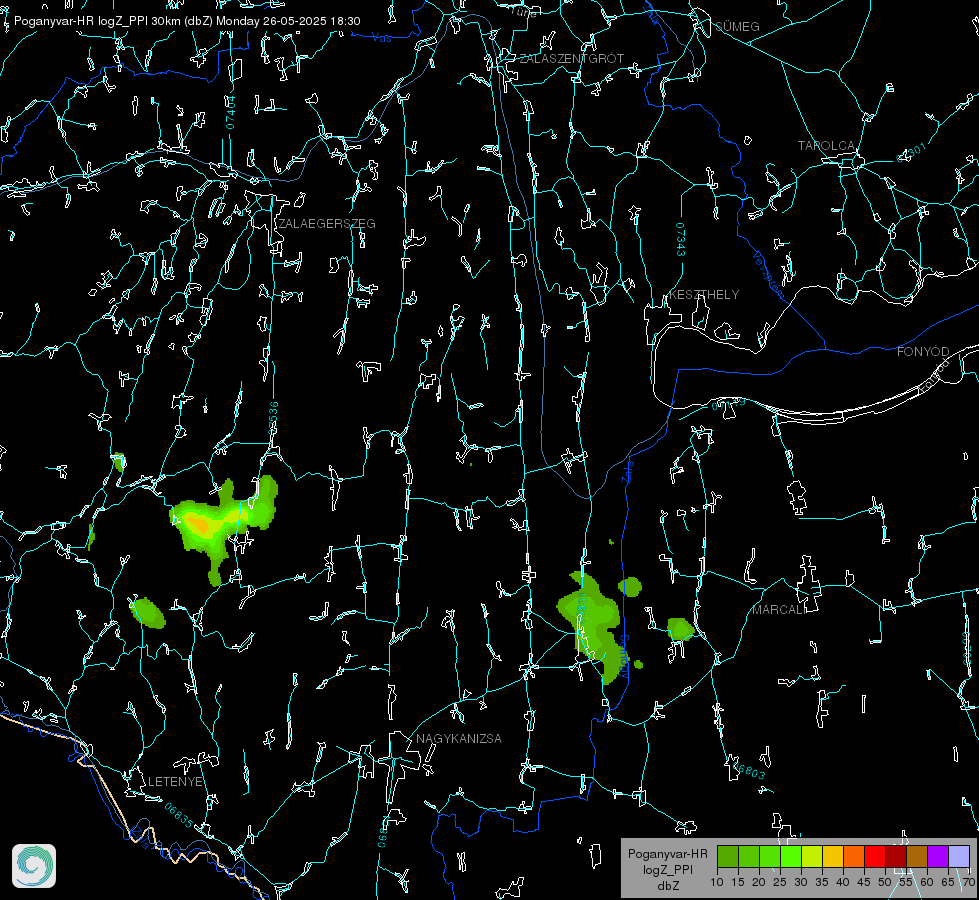Select the NAGYKANIZSA city label
The image size is (979, 900).
[x=459, y=738]
